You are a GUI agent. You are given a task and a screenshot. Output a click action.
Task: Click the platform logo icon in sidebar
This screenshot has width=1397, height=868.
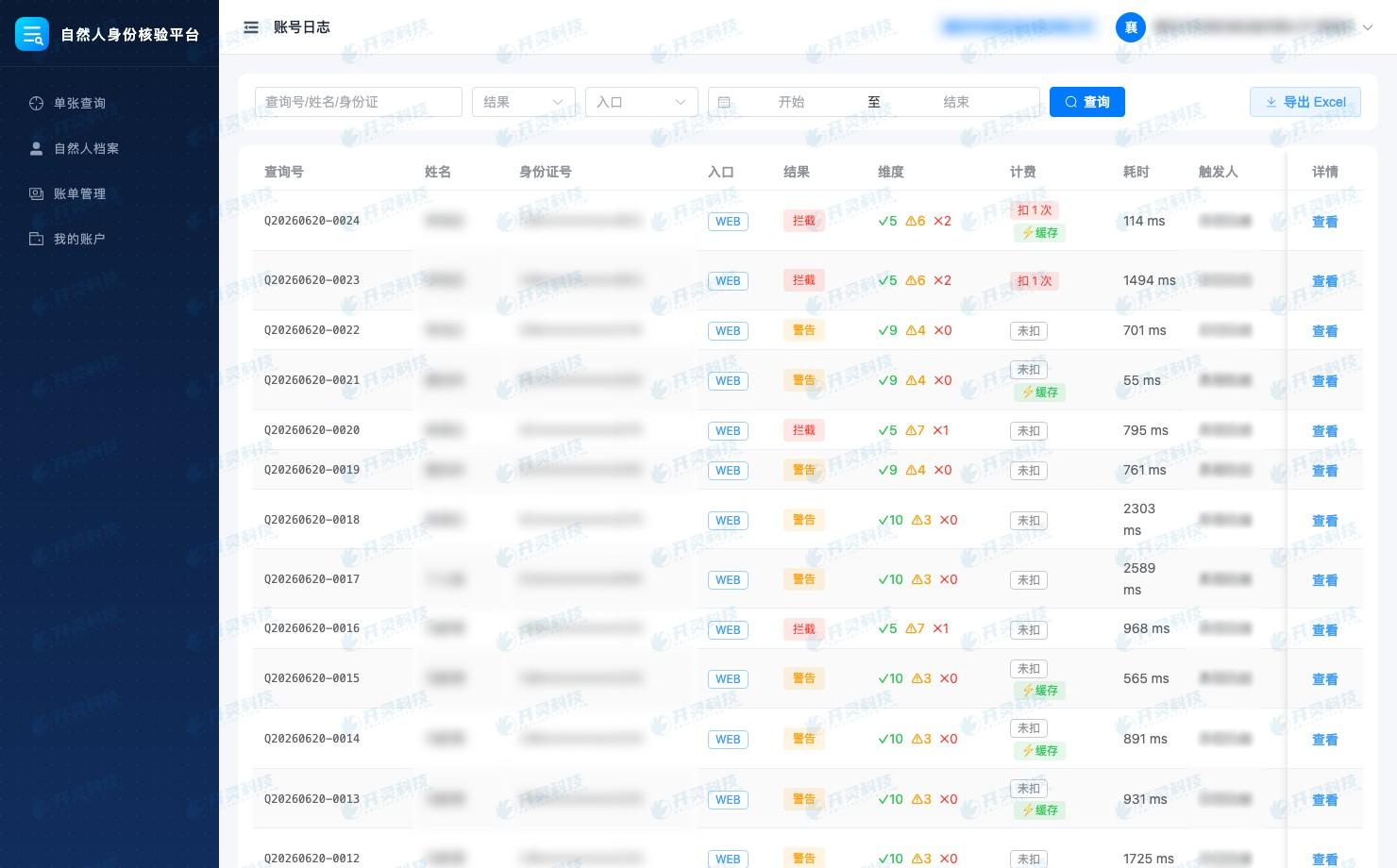tap(32, 34)
